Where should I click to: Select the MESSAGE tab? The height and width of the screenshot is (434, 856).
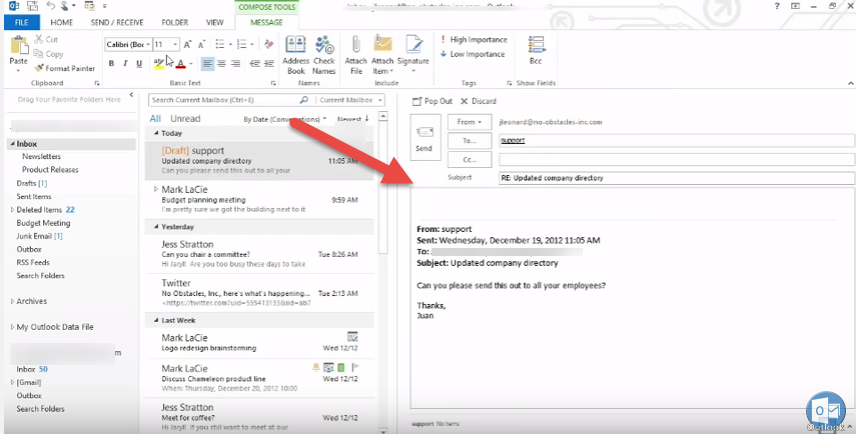coord(266,22)
